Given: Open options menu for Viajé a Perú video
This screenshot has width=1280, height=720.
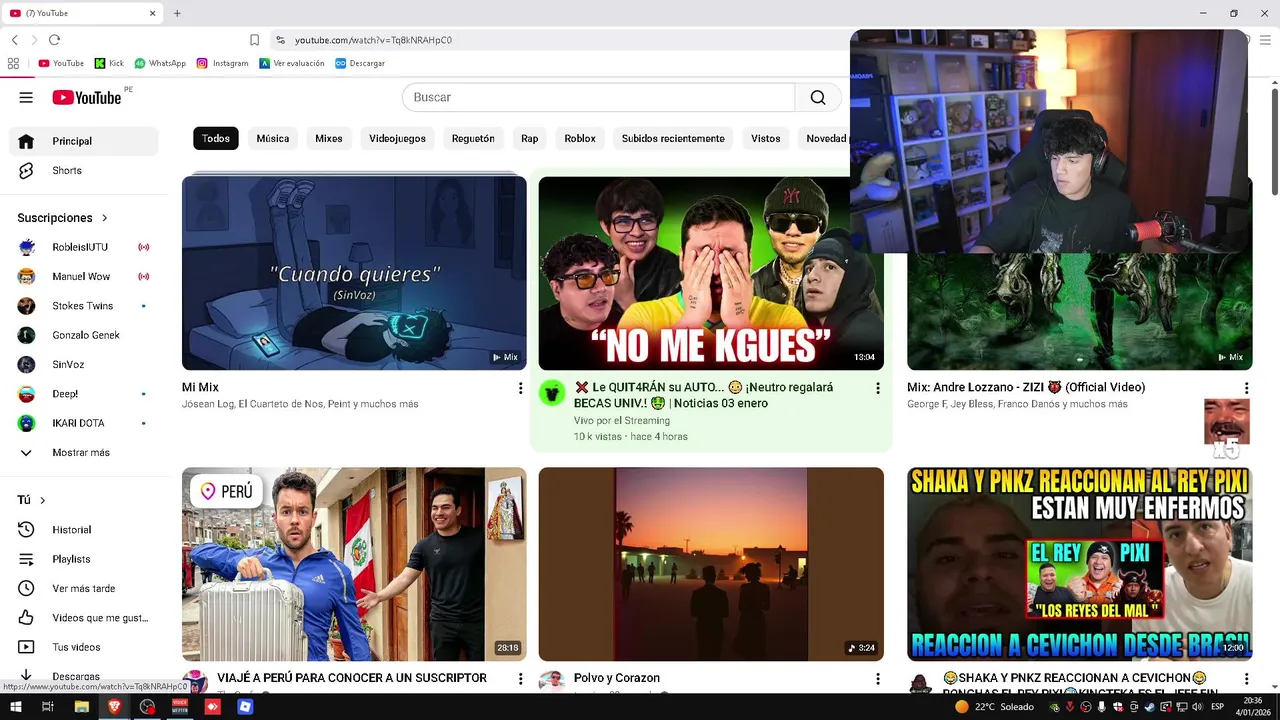Looking at the screenshot, I should click(520, 679).
